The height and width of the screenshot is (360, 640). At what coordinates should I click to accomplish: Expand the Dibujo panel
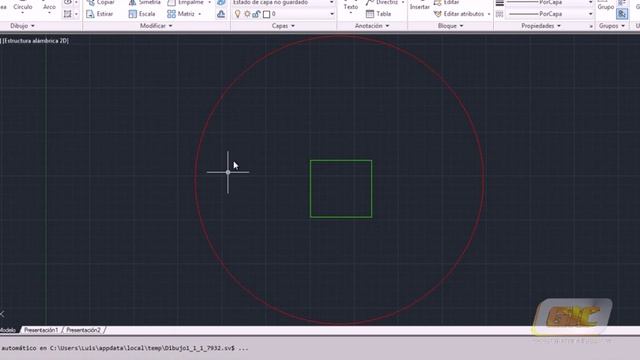(22, 26)
